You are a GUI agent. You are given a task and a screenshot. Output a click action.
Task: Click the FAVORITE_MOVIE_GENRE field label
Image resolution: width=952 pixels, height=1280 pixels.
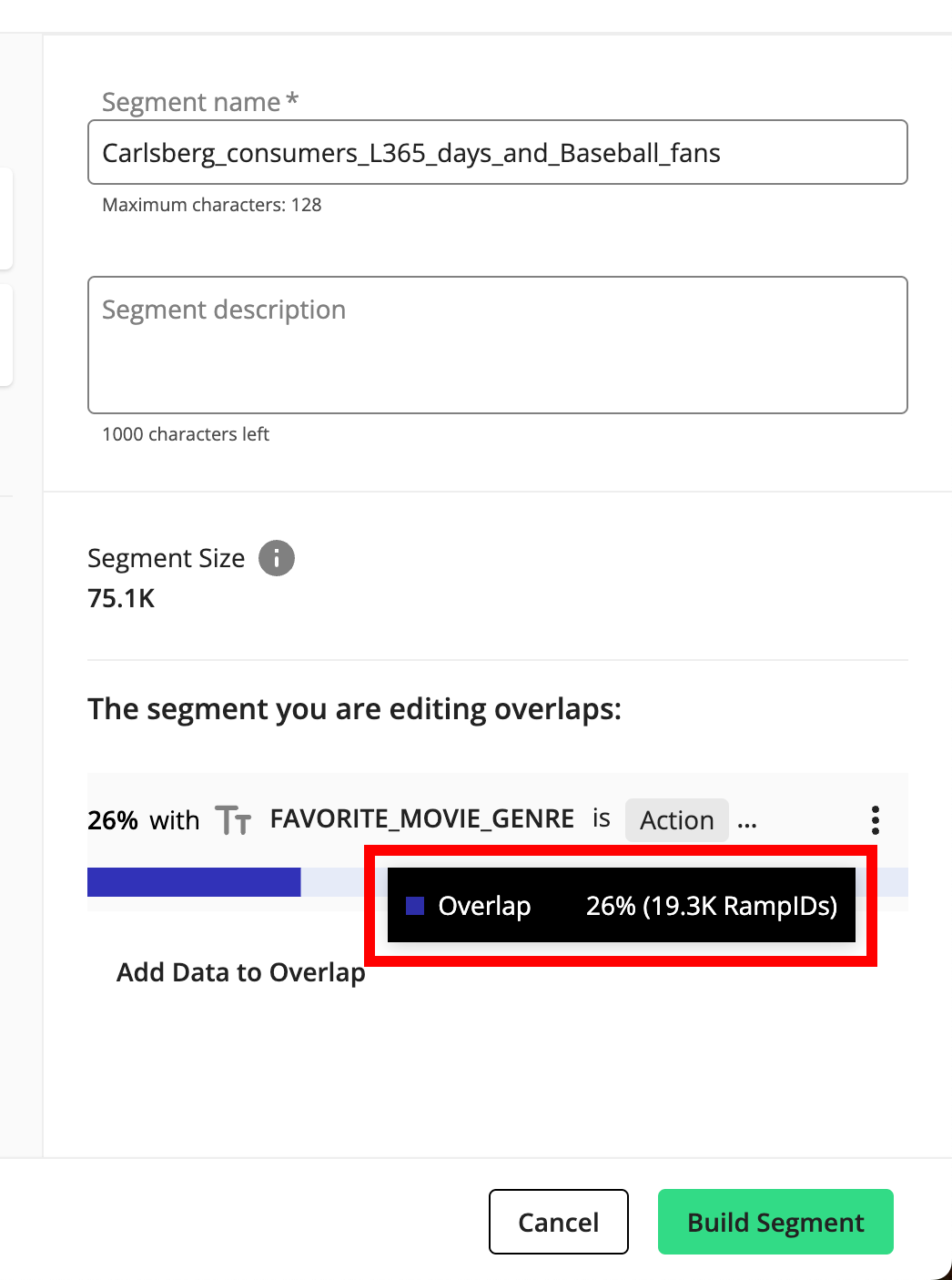click(x=422, y=819)
